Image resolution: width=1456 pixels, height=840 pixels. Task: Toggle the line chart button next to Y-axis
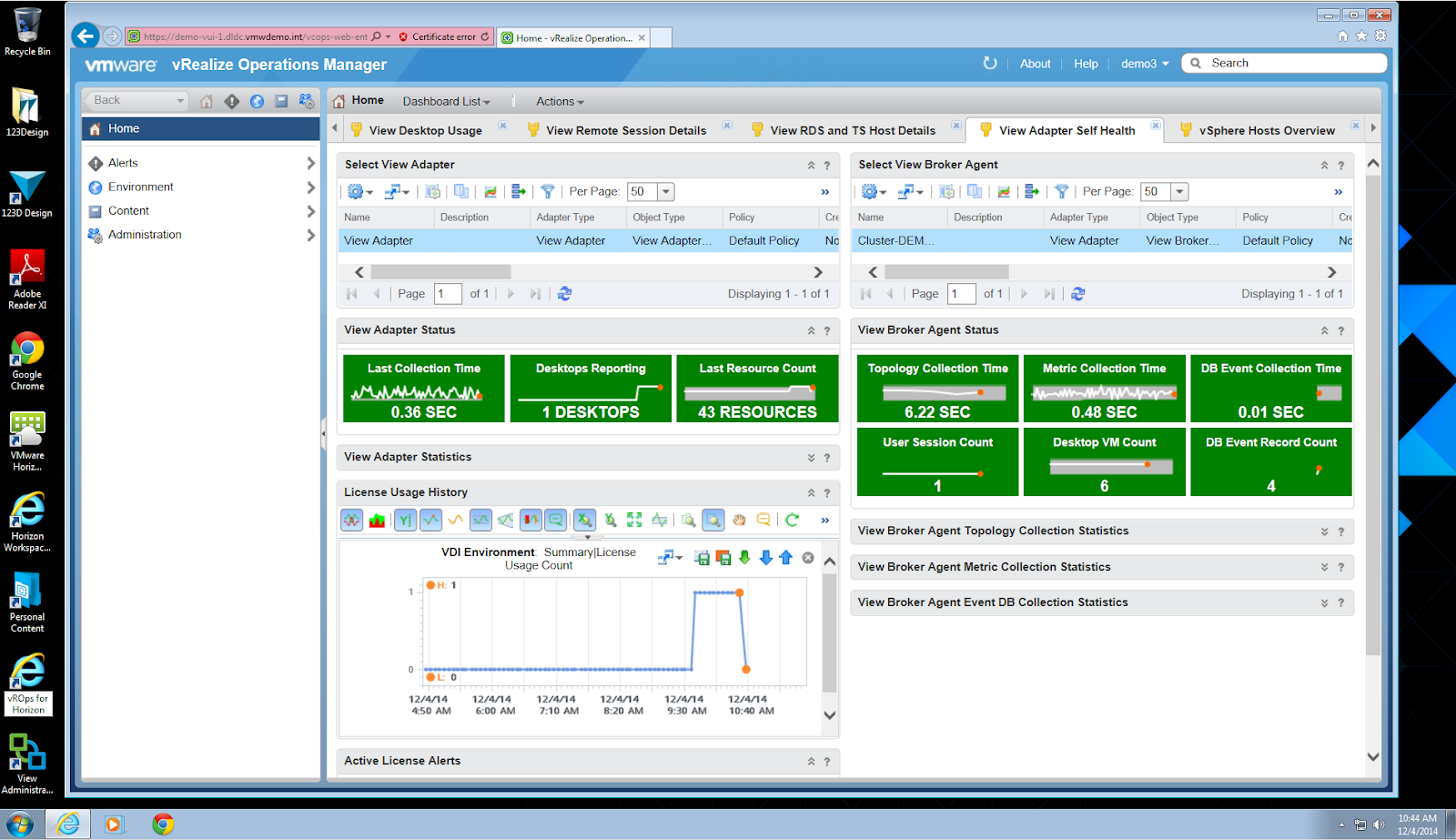tap(430, 520)
